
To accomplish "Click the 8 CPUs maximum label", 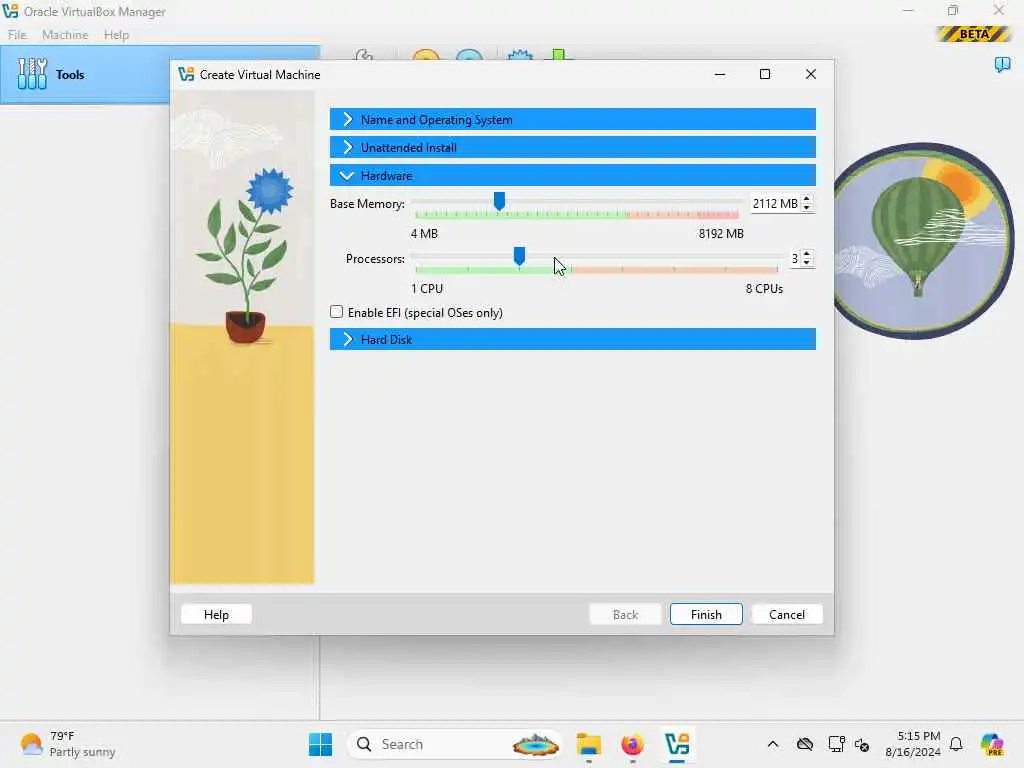I will click(x=764, y=289).
